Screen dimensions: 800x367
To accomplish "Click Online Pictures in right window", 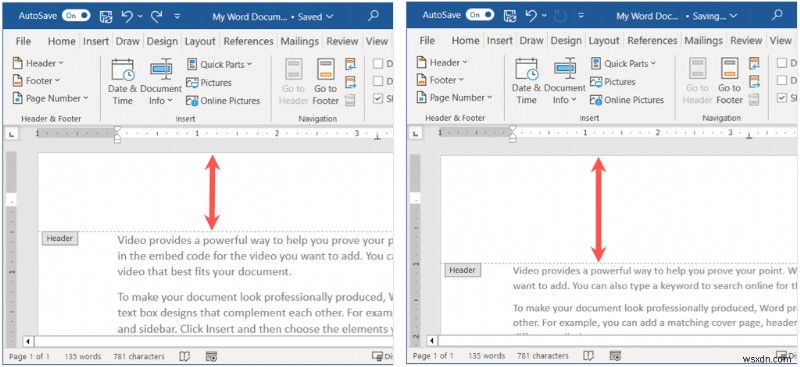I will coord(628,100).
